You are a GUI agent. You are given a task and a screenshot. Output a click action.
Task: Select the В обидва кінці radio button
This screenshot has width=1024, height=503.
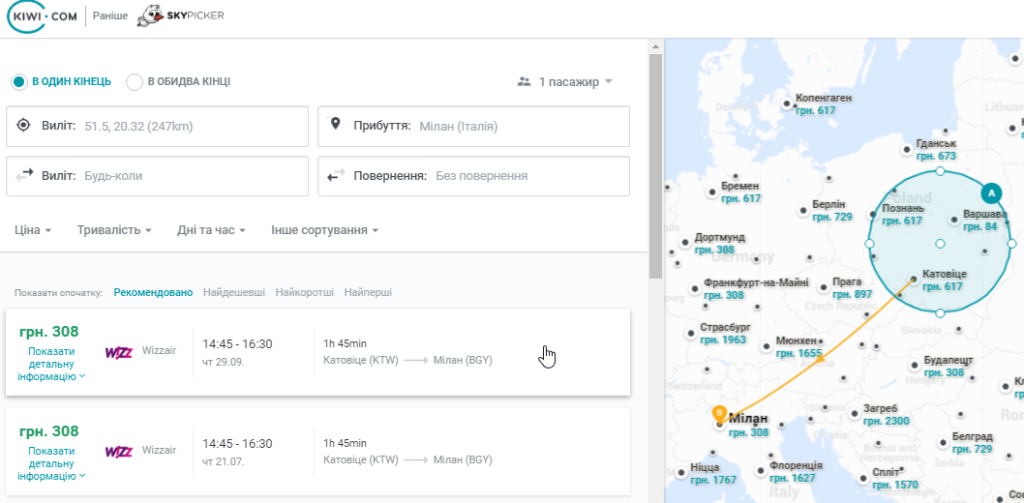tap(135, 82)
